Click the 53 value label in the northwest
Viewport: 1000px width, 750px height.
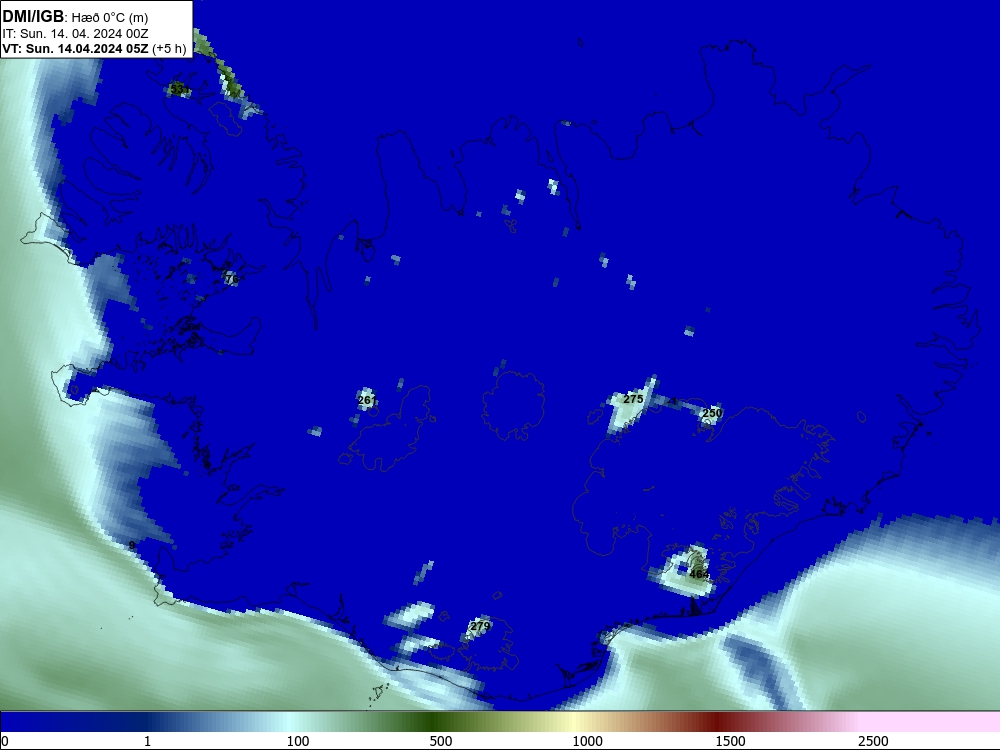[178, 89]
